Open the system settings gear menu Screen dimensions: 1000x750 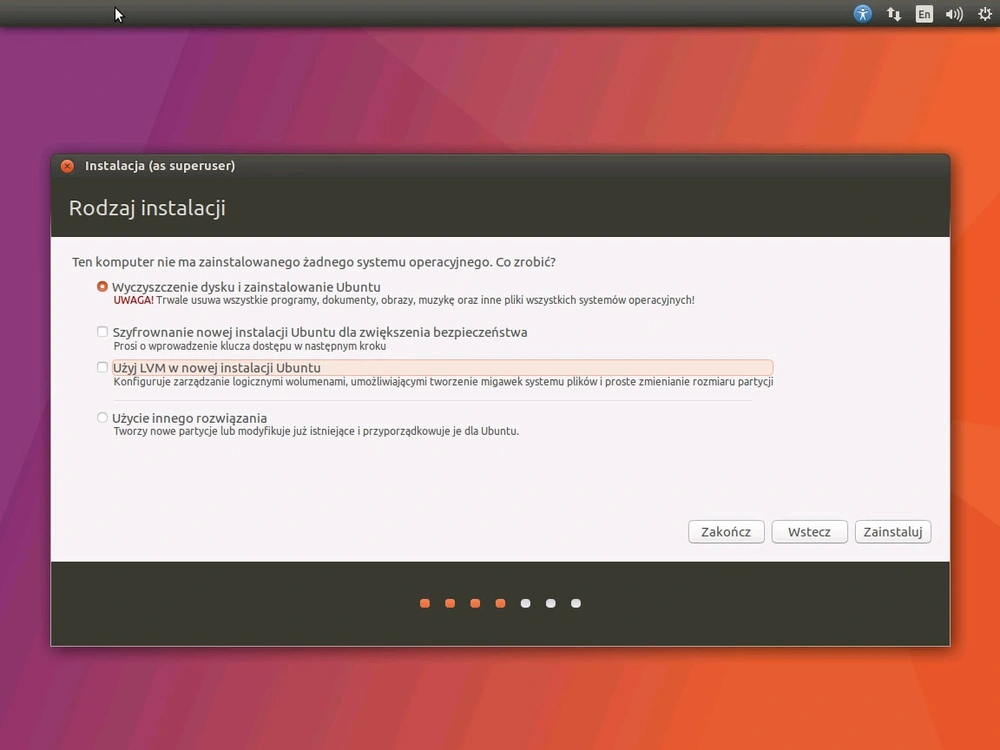point(985,14)
